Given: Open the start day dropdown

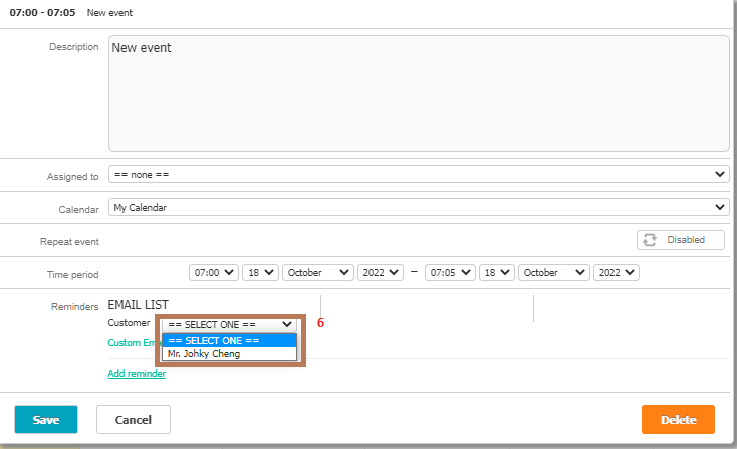Looking at the screenshot, I should [x=259, y=272].
